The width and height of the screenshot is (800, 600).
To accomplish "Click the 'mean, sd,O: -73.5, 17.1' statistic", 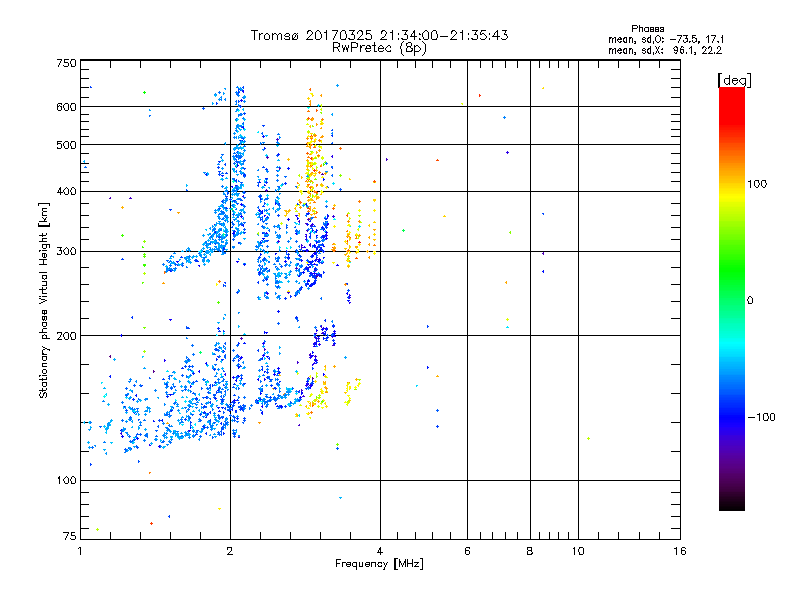I will tap(665, 39).
